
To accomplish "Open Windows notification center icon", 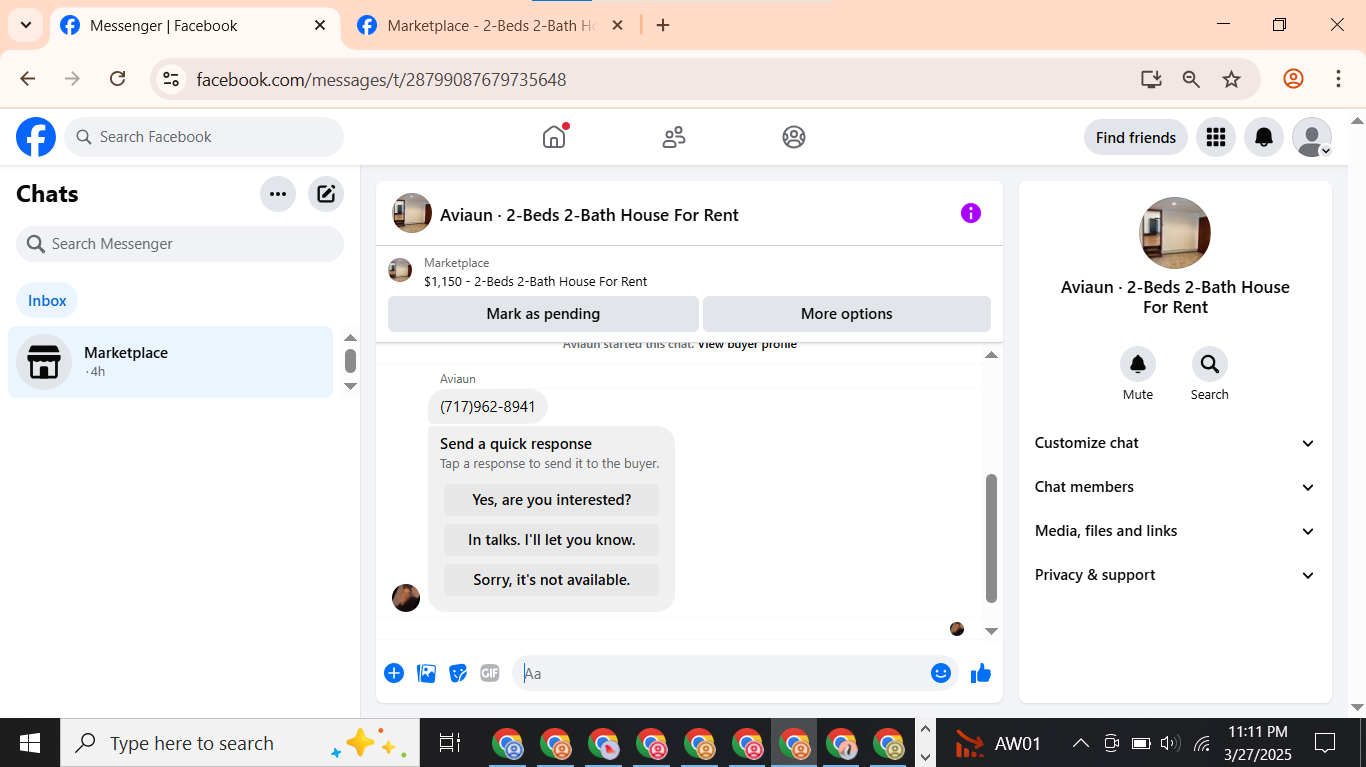I will click(1325, 743).
